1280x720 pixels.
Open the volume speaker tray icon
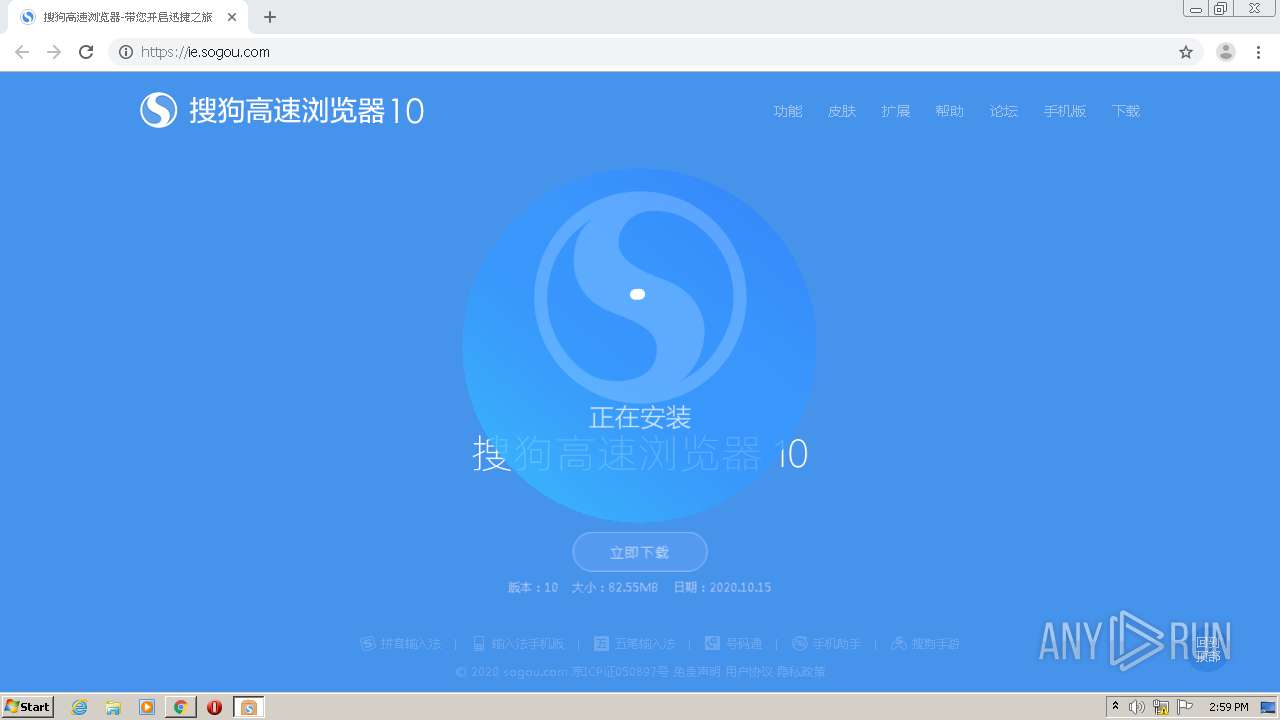coord(1137,707)
